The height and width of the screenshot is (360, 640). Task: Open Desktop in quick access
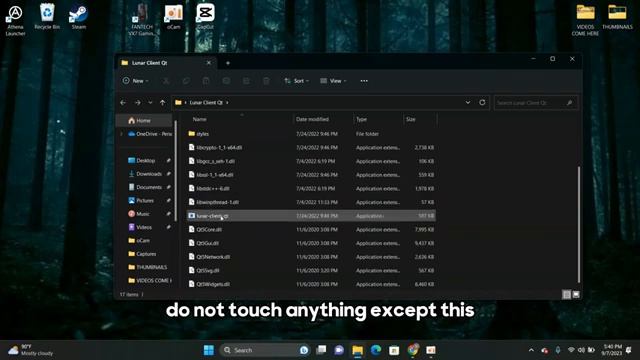[x=146, y=160]
